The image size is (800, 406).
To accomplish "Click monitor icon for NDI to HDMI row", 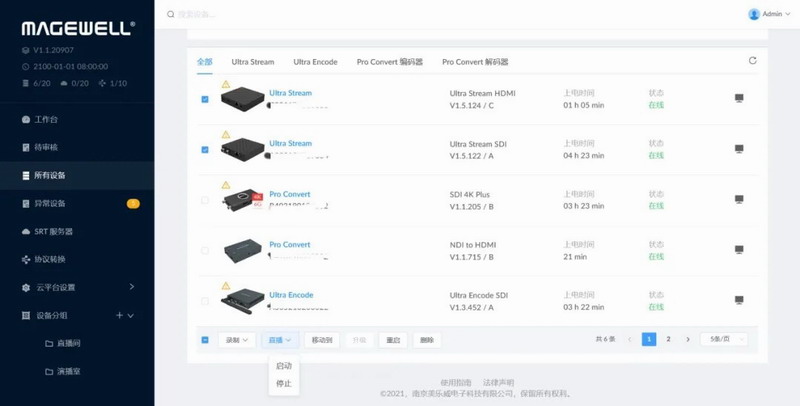I will point(739,250).
